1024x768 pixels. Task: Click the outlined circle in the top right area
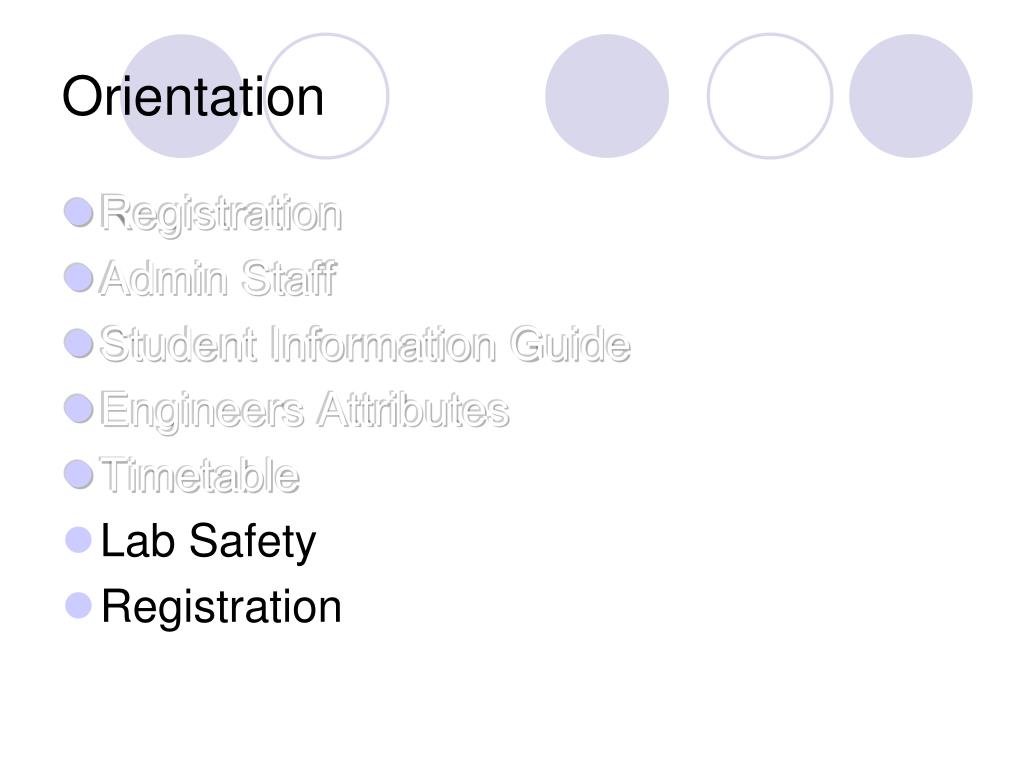(x=770, y=96)
